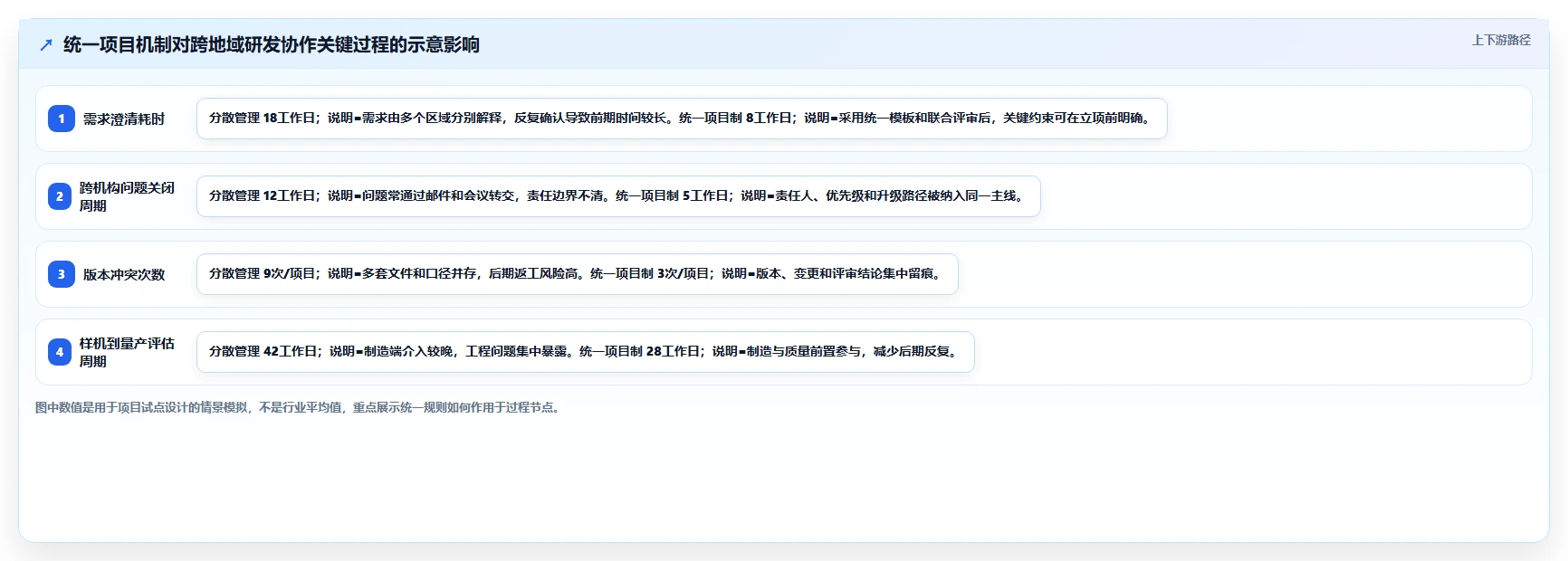Click the number 4 step badge
The image size is (1568, 561).
click(x=60, y=352)
